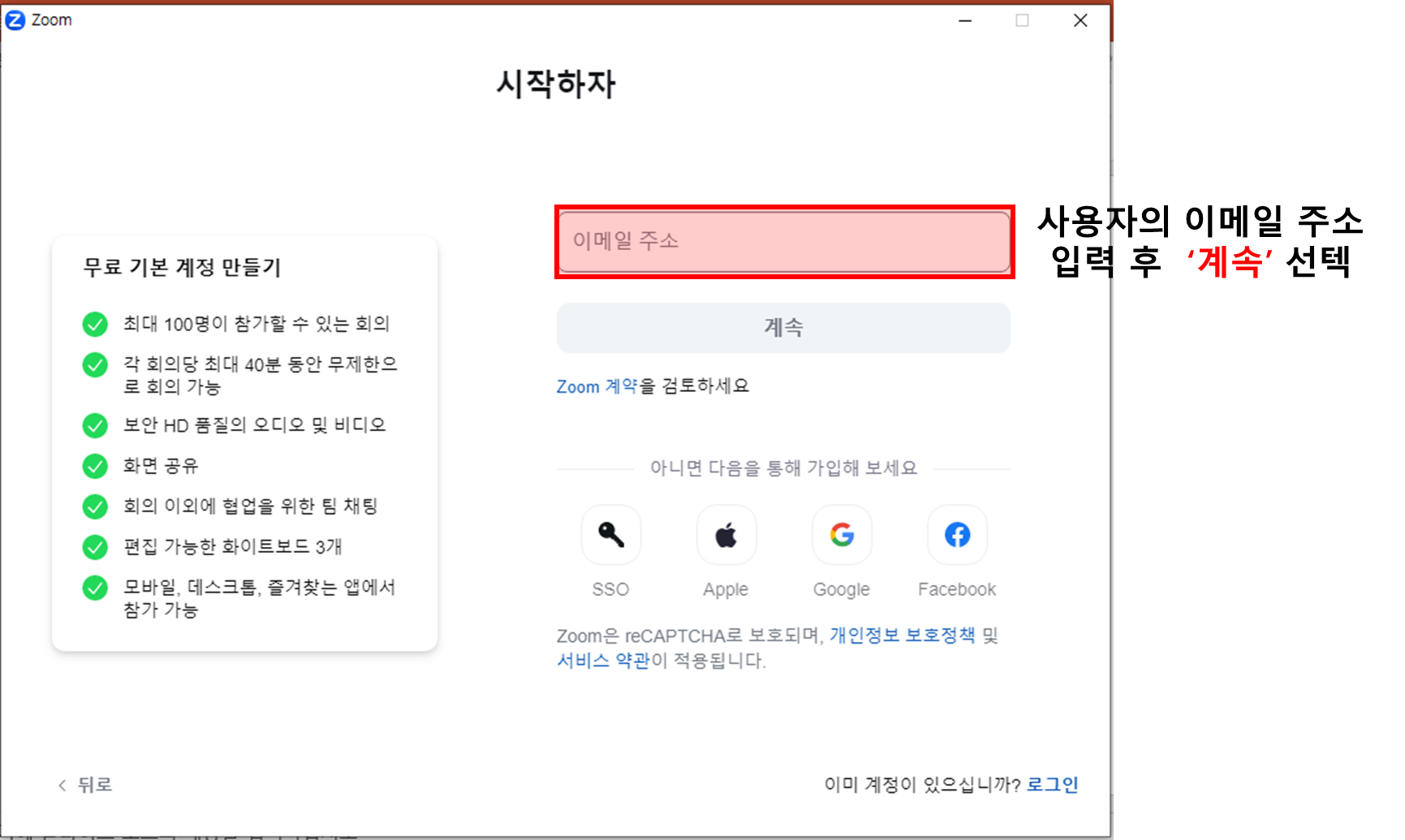Screen dimensions: 1405x840
Task: Click the Zoom logo in title bar
Action: [15, 20]
